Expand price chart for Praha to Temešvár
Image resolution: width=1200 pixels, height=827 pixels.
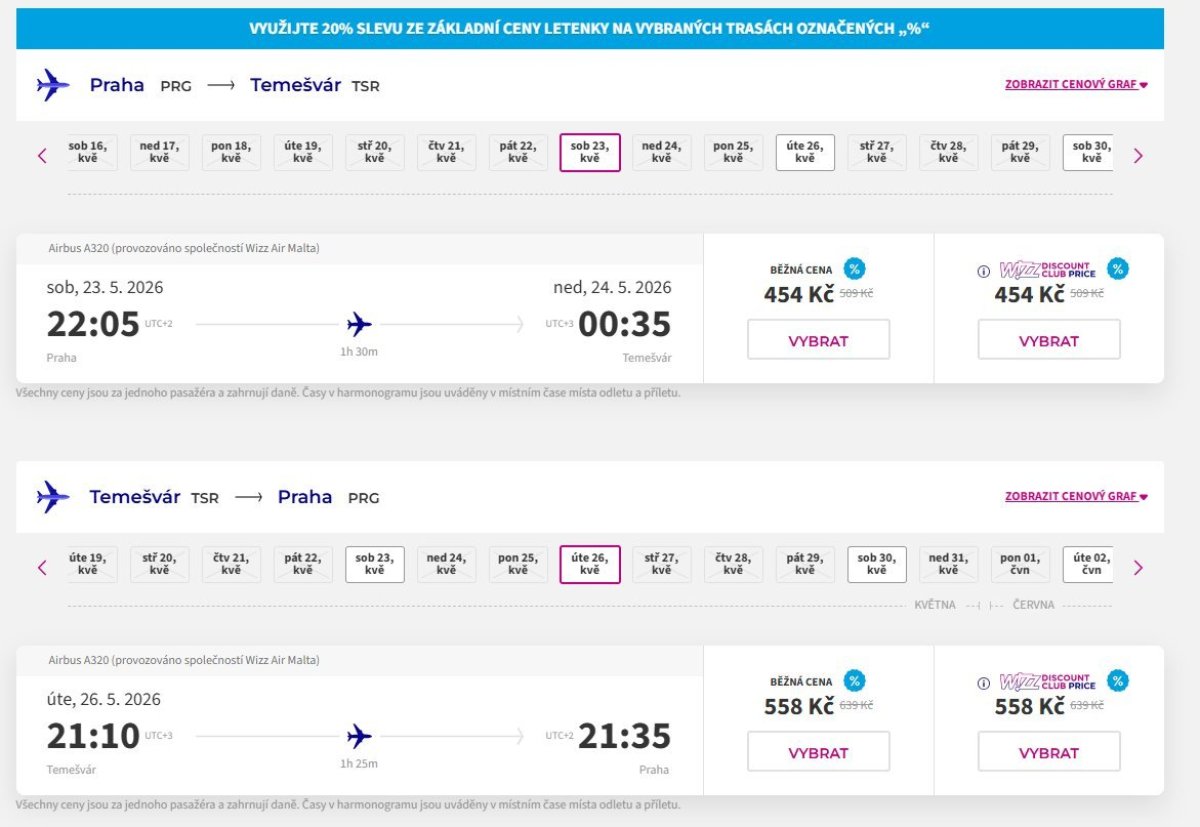click(x=1075, y=85)
